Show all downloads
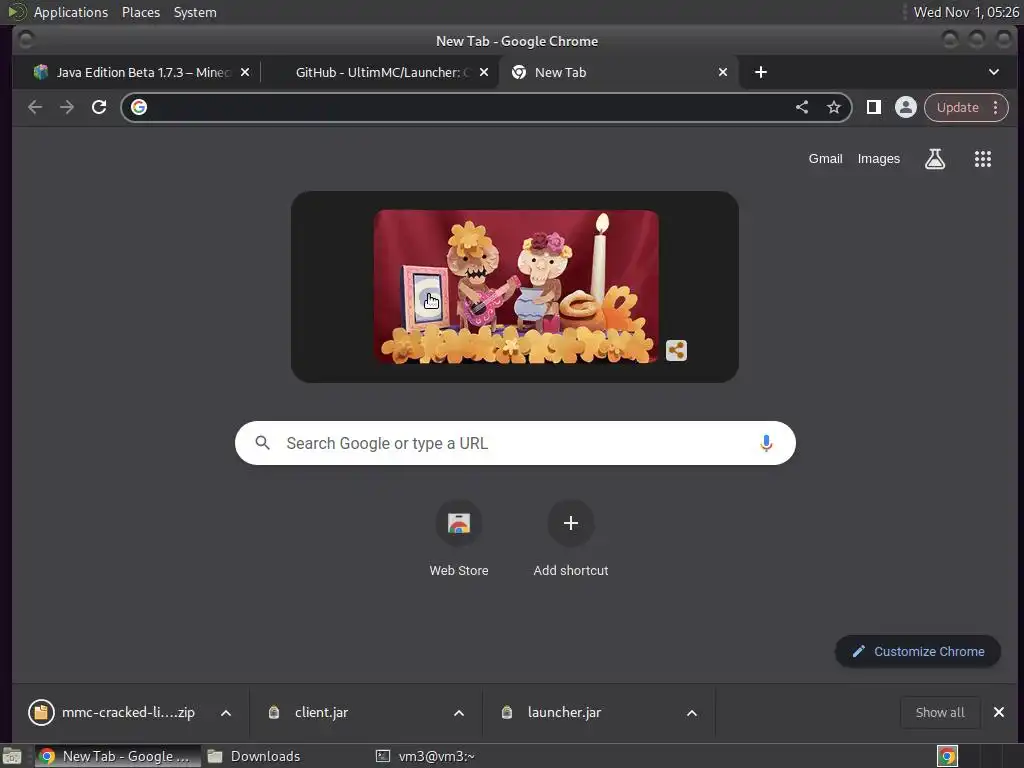This screenshot has height=768, width=1024. pos(940,712)
